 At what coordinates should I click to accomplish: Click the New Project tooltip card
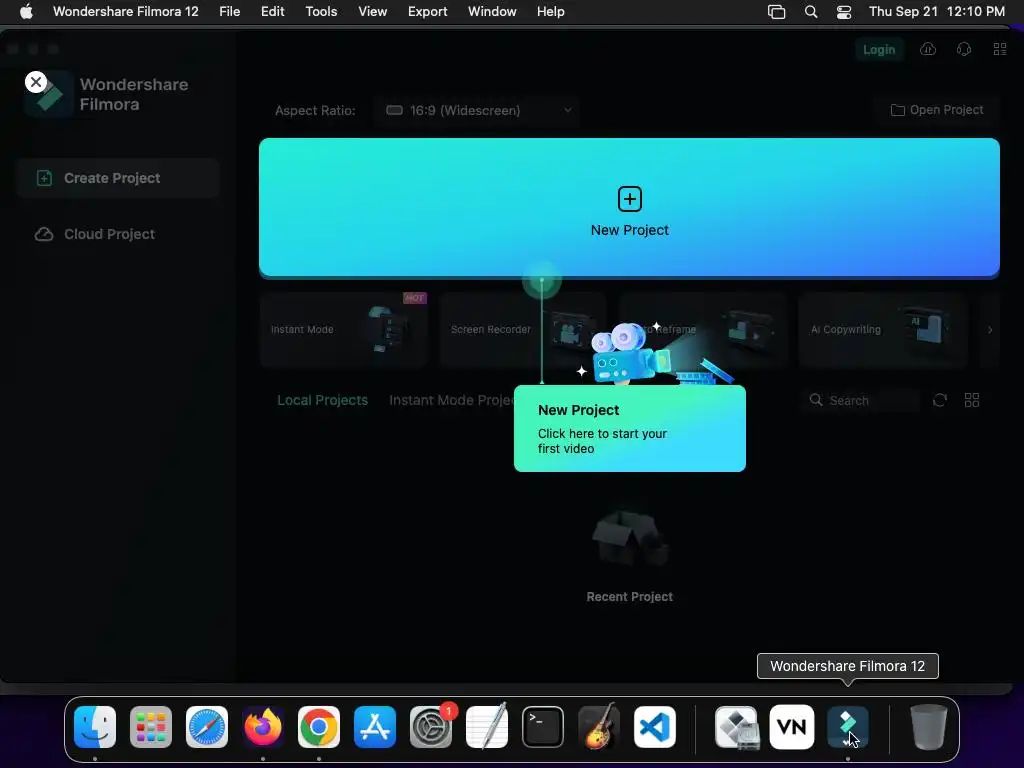630,428
